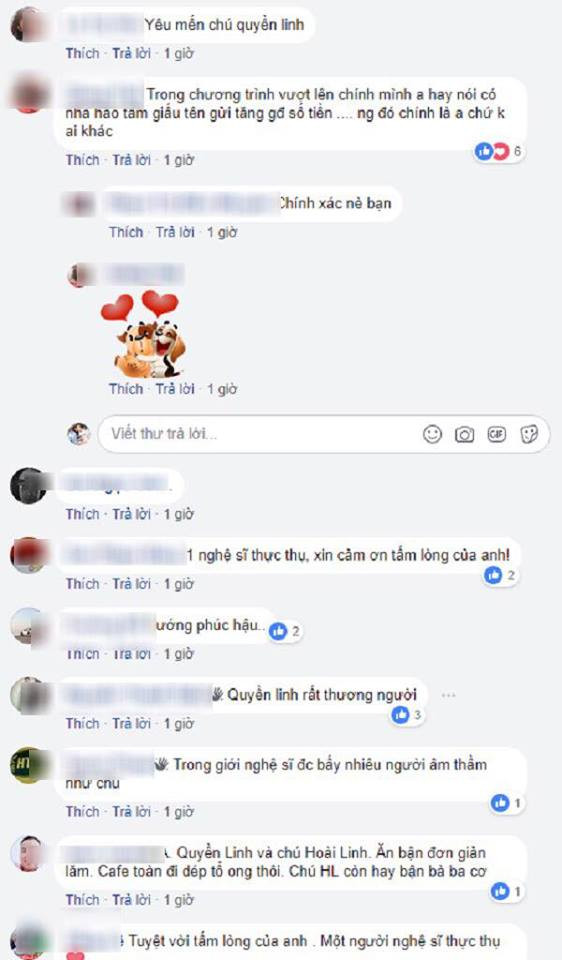Open the hugging dogs sticker image
This screenshot has width=562, height=960.
click(x=146, y=334)
